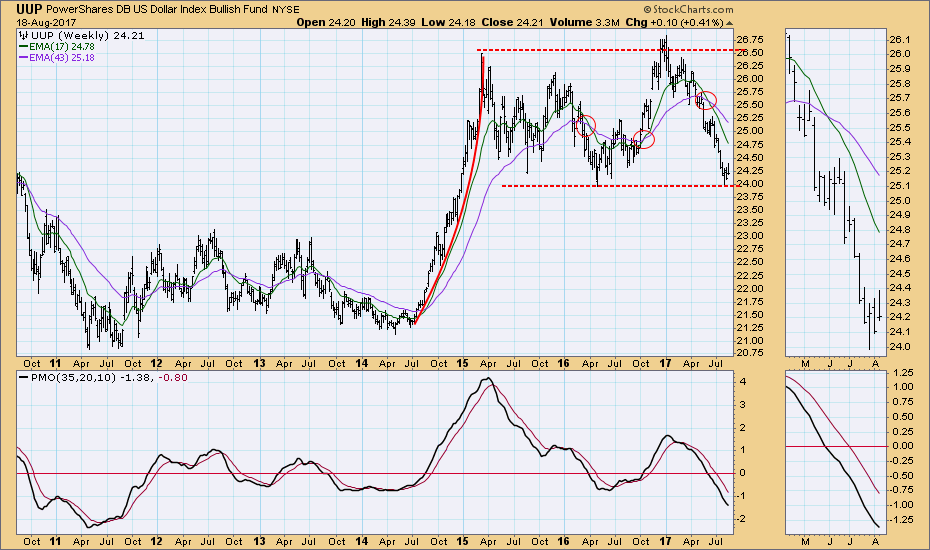Open the StockCharts.com copyright link

pyautogui.click(x=688, y=9)
